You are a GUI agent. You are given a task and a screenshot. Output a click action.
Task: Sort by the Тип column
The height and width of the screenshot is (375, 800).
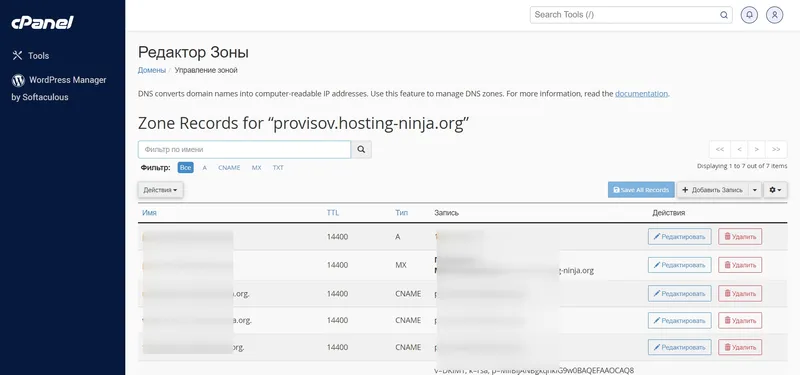coord(401,213)
